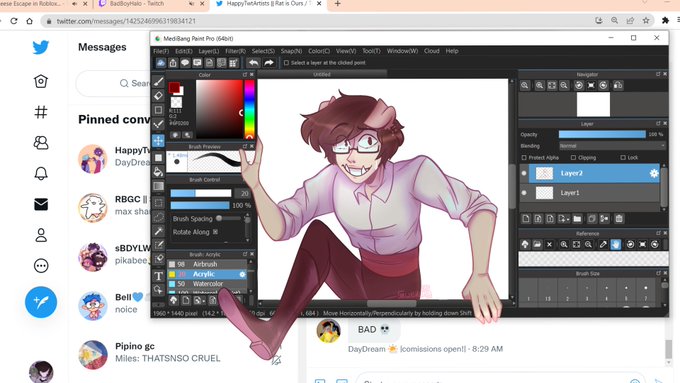Enable layer Lock checkbox
Screen dimensions: 680x383
pos(623,157)
